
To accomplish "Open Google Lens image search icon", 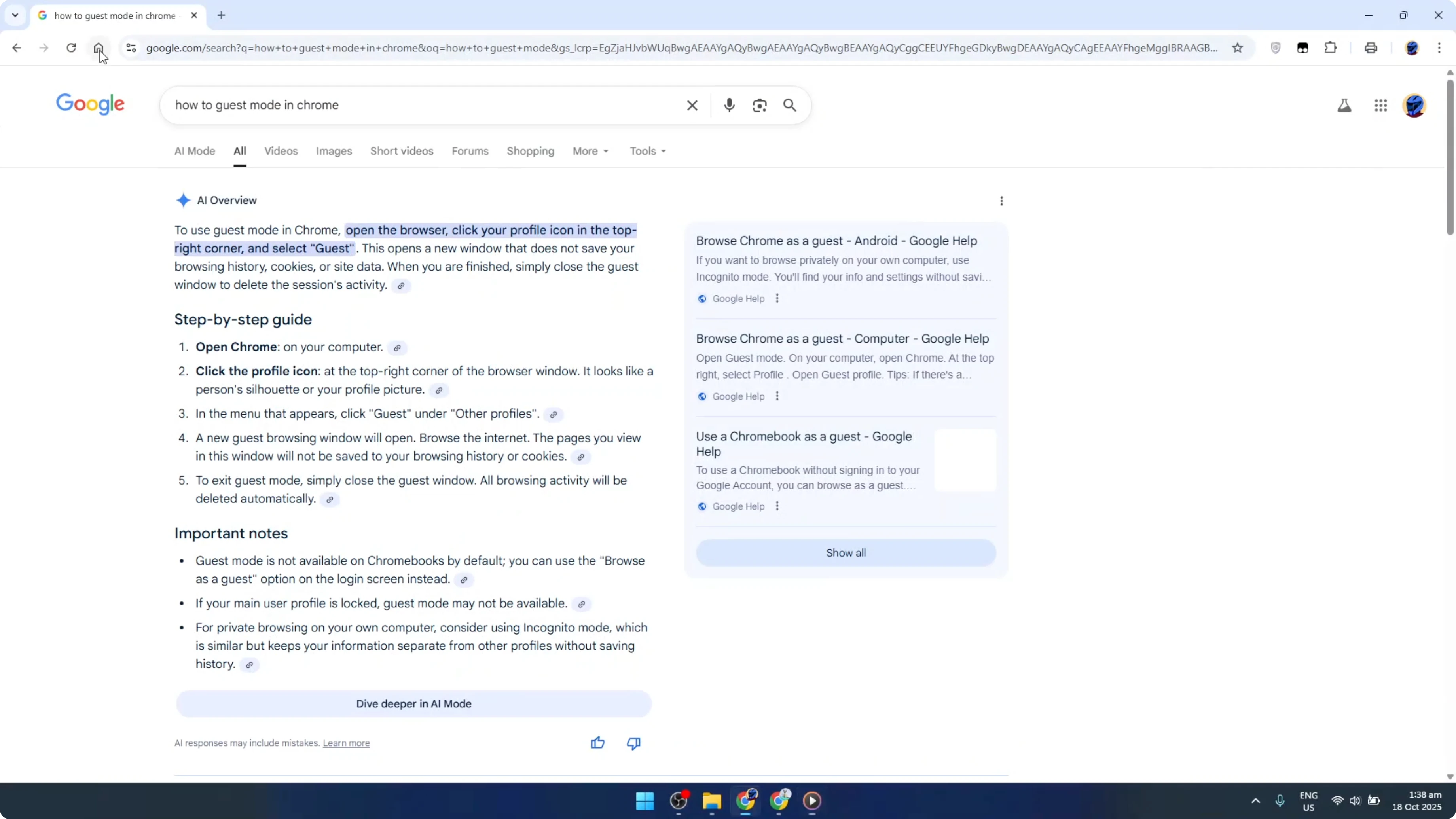I will (760, 105).
